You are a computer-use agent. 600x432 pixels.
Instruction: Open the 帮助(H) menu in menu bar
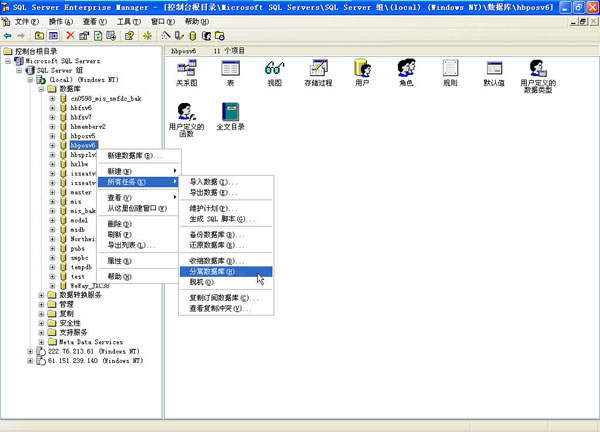tap(197, 22)
